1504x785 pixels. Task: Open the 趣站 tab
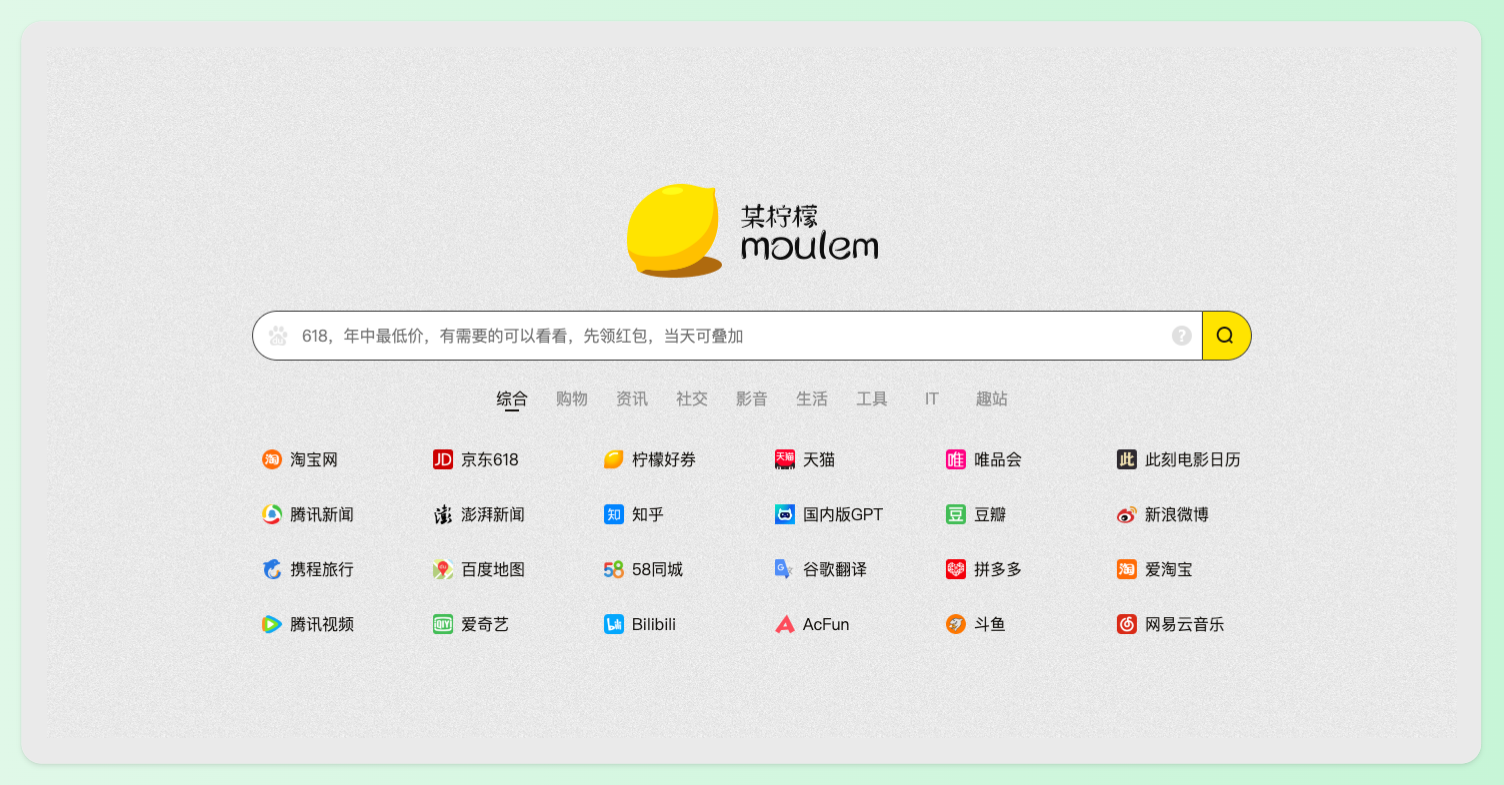tap(992, 399)
